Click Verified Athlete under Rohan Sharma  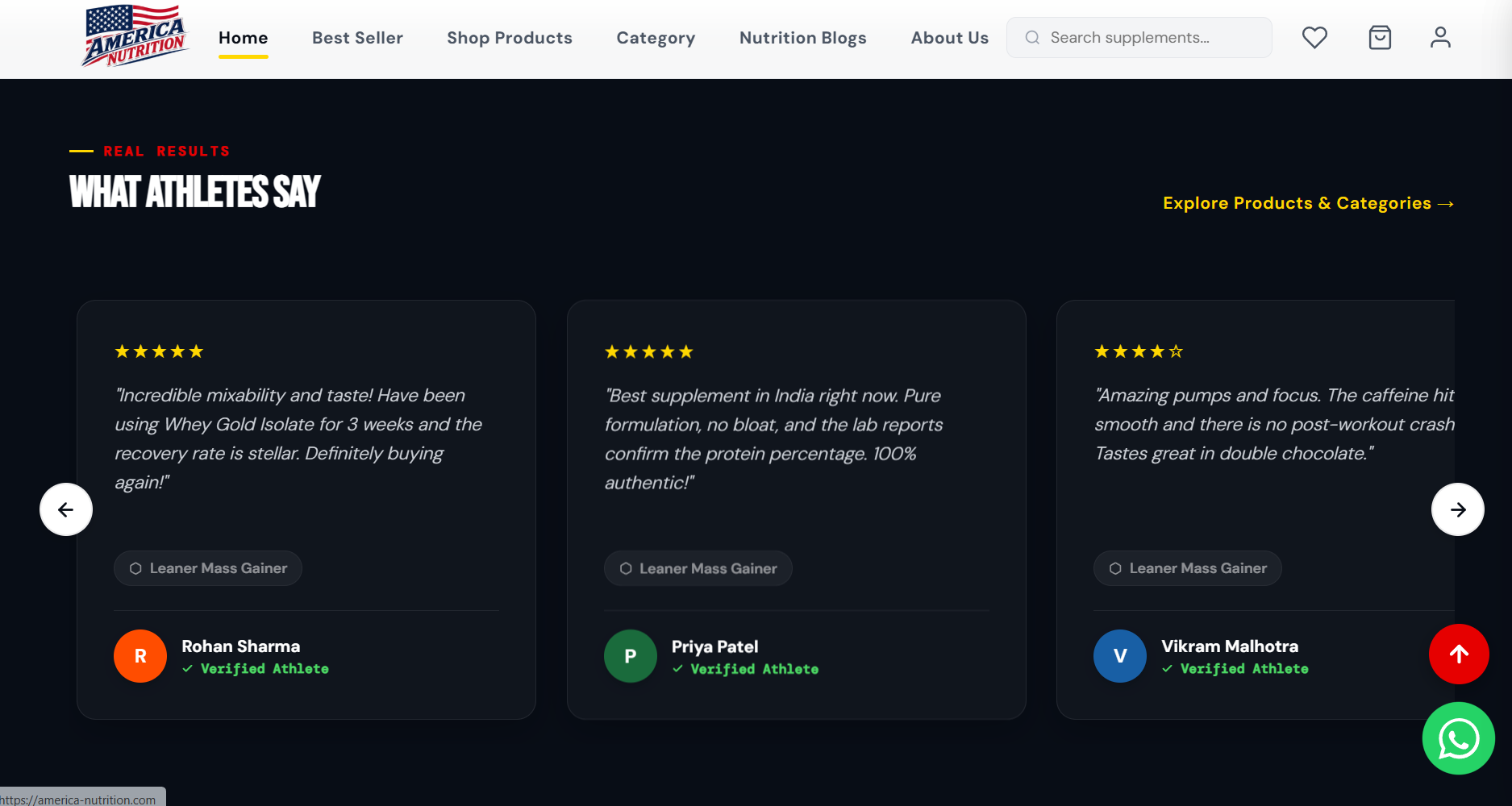pyautogui.click(x=256, y=669)
